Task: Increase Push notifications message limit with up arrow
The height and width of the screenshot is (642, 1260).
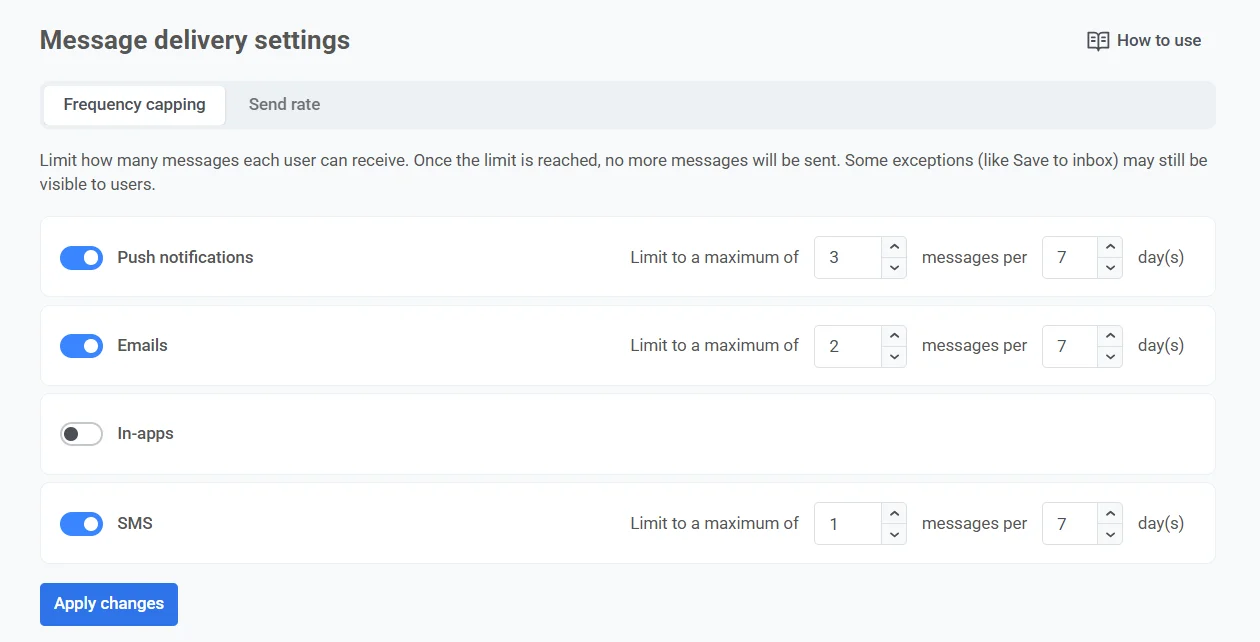Action: point(894,247)
